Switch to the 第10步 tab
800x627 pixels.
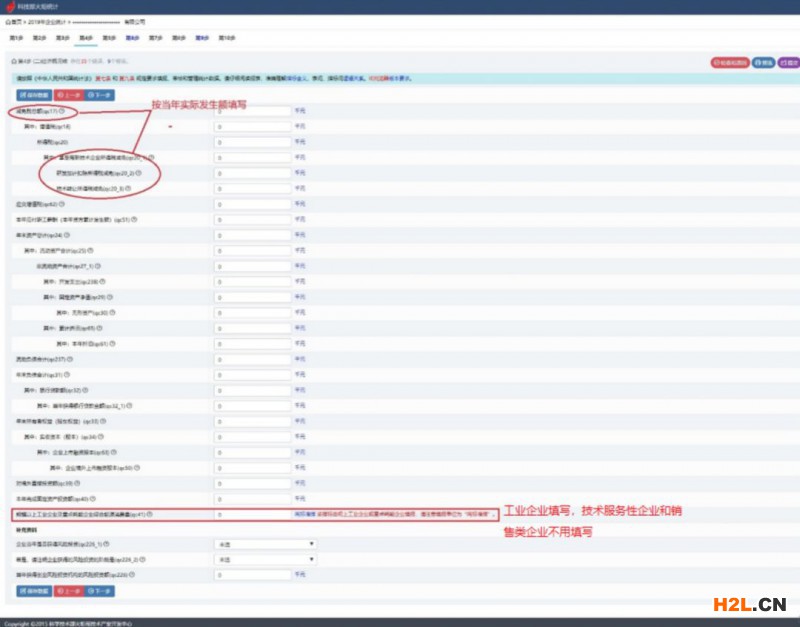pos(226,37)
